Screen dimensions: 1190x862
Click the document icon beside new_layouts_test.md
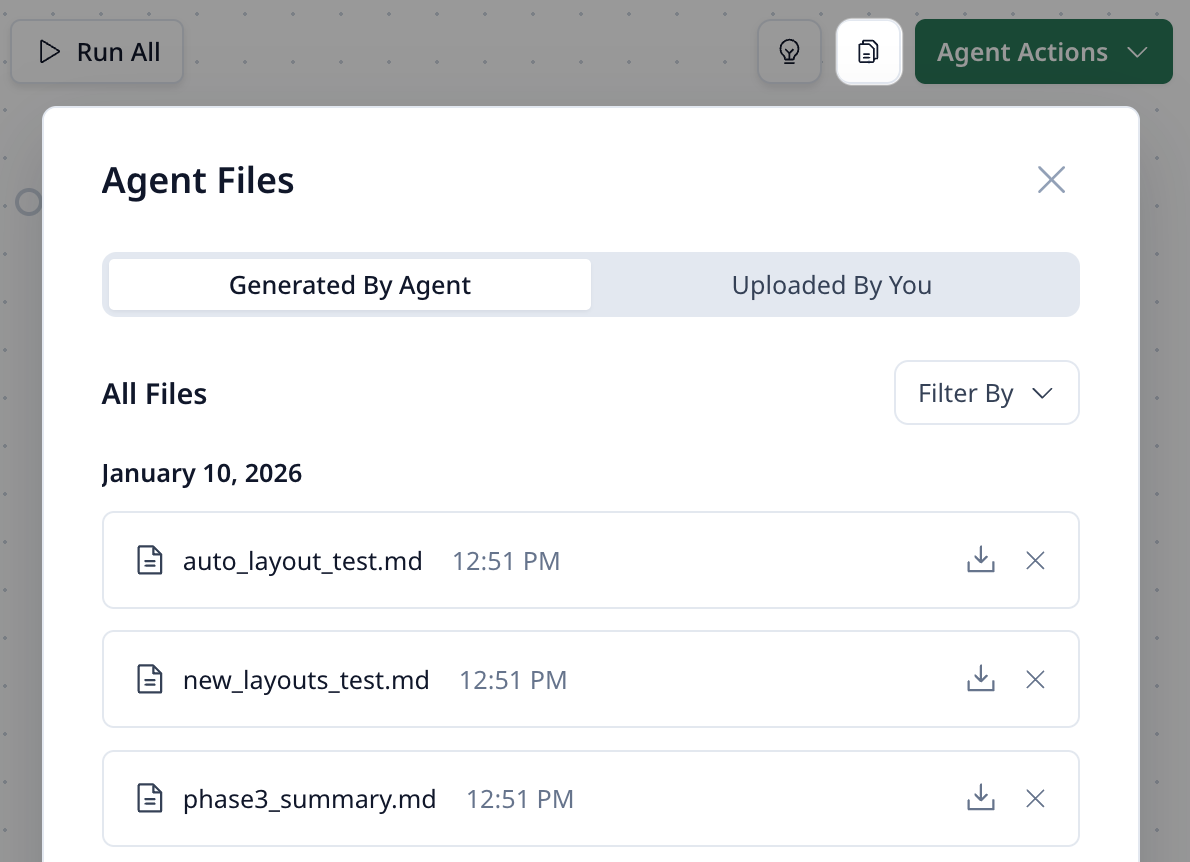[x=149, y=681]
